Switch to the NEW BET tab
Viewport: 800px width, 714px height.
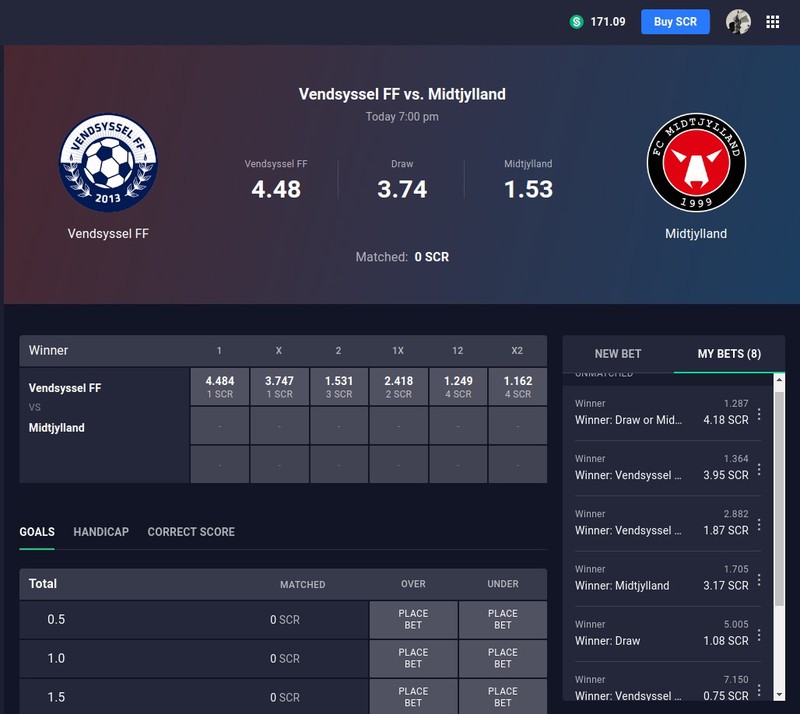click(617, 354)
